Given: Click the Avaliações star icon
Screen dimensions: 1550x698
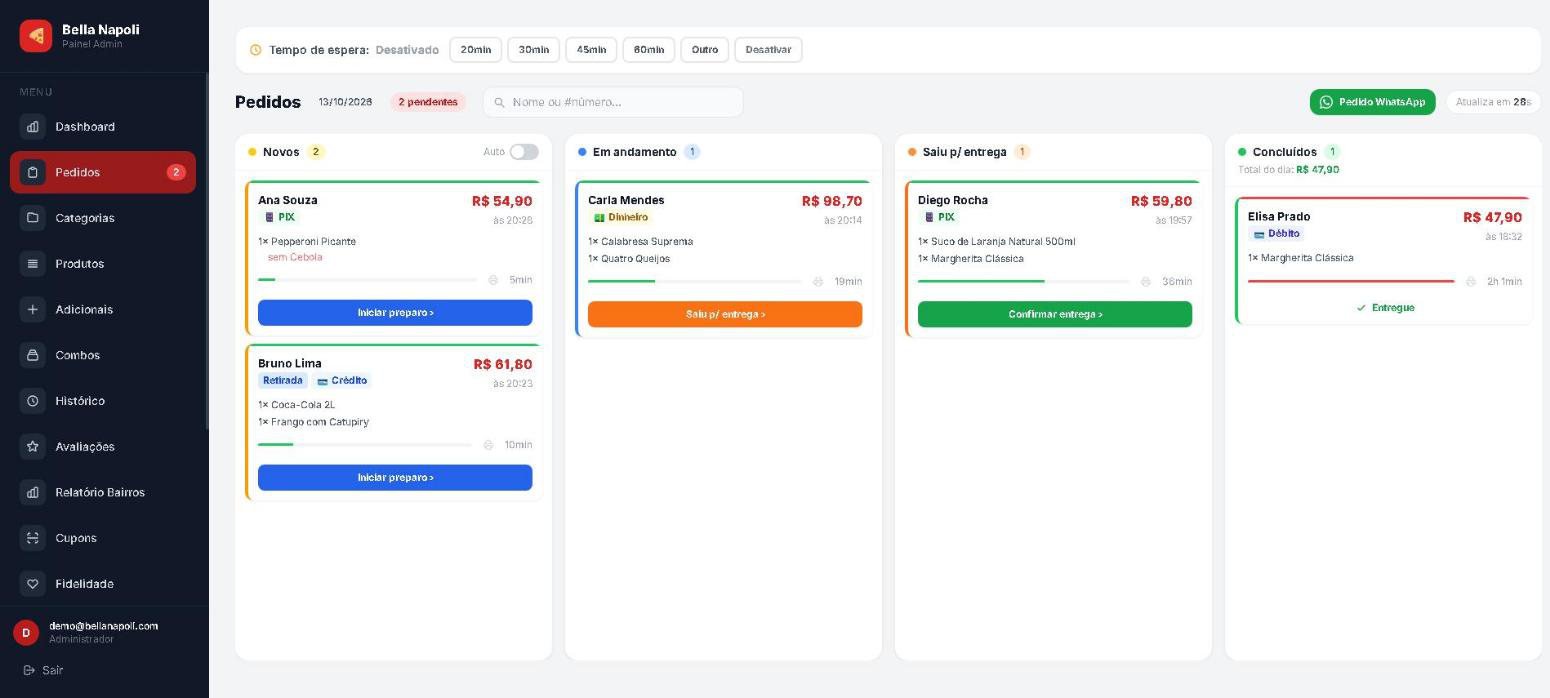Looking at the screenshot, I should pyautogui.click(x=32, y=446).
